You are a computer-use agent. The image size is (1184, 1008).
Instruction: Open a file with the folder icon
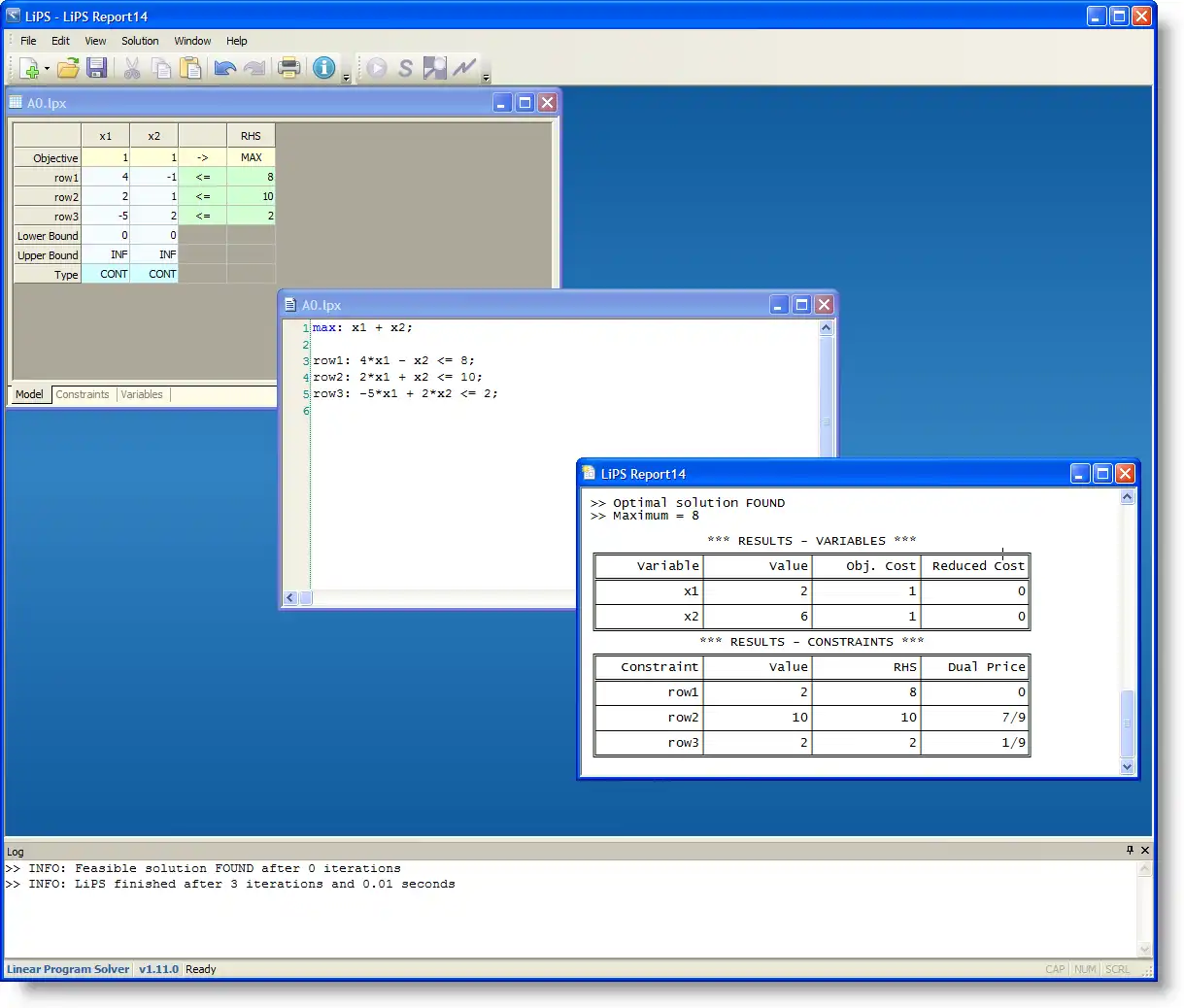click(68, 68)
